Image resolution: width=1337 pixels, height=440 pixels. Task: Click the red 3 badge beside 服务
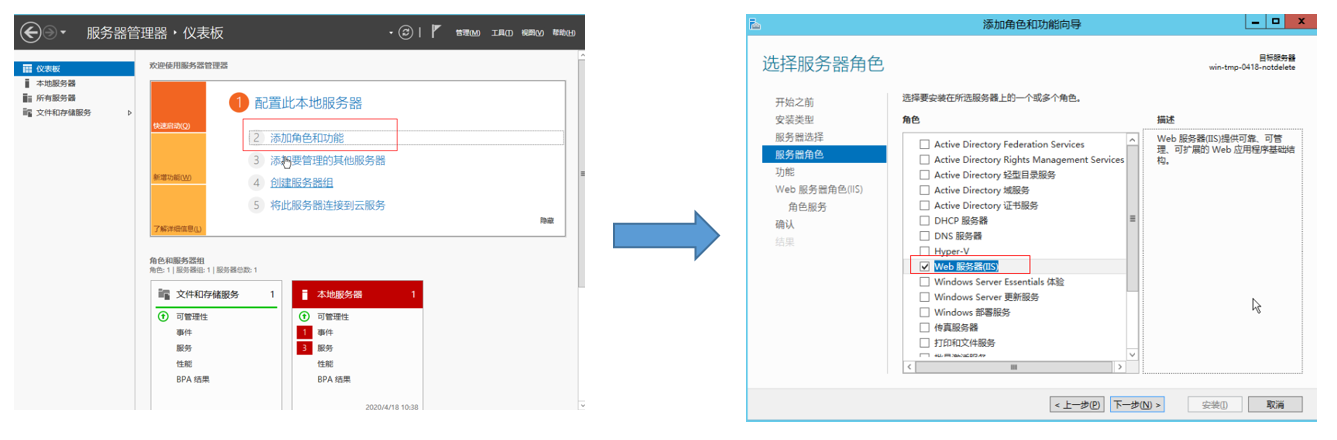(x=304, y=348)
